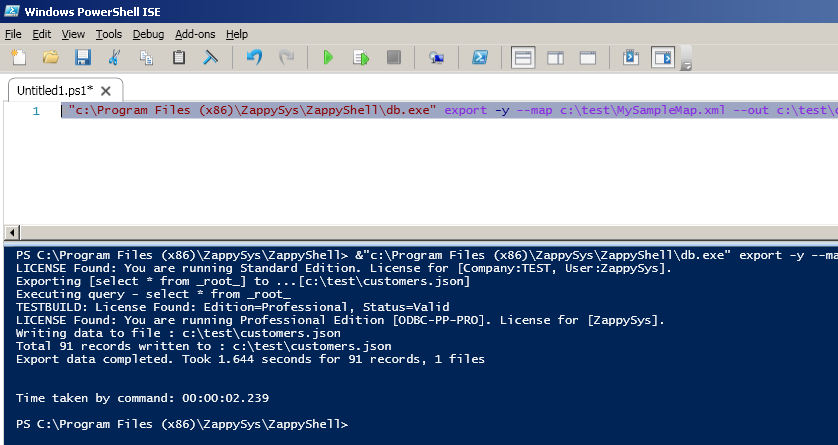Toggle Show Script Pane Top layout
The image size is (838, 445).
523,57
